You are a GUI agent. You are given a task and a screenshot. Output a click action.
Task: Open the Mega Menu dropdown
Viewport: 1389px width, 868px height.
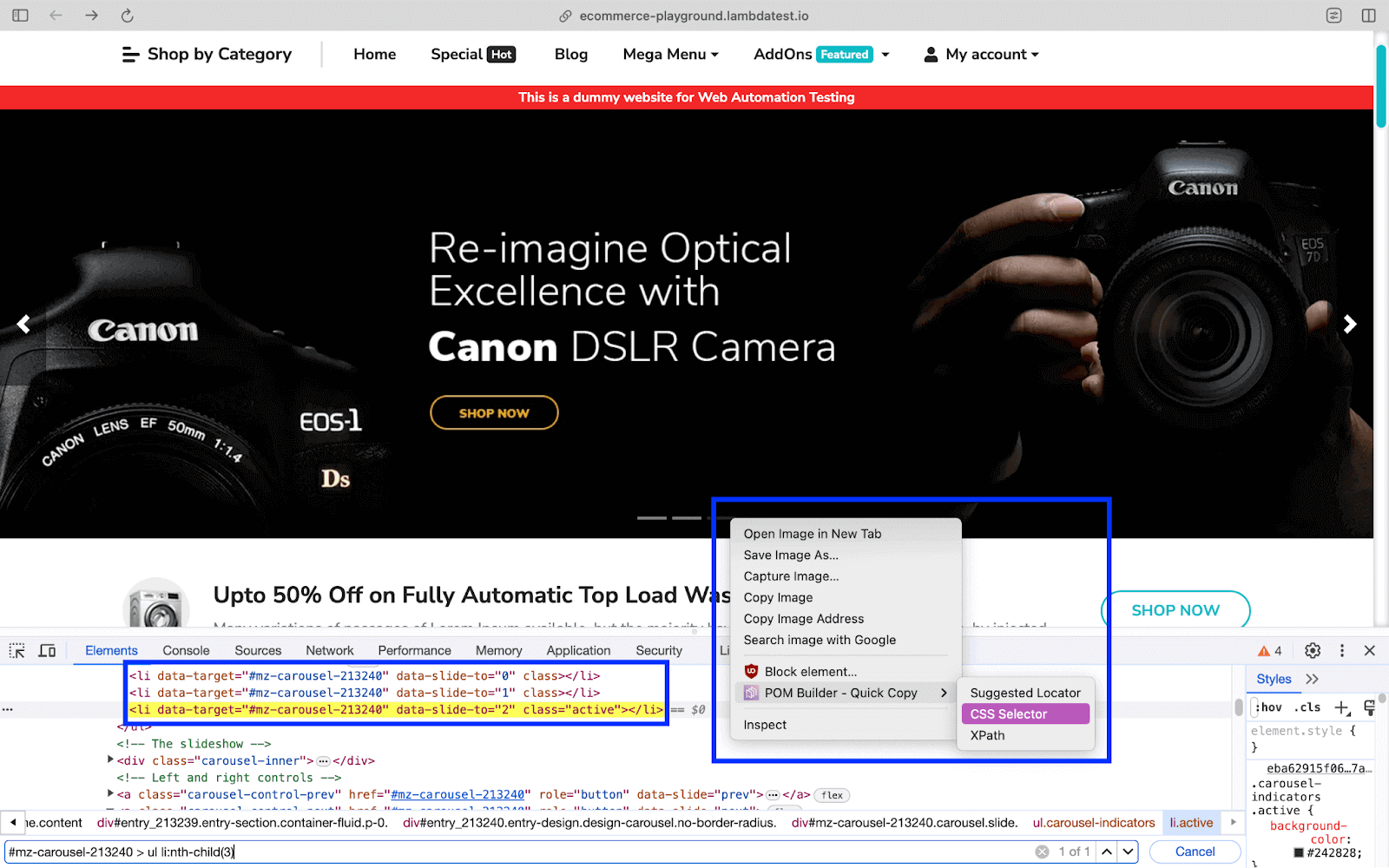coord(670,54)
